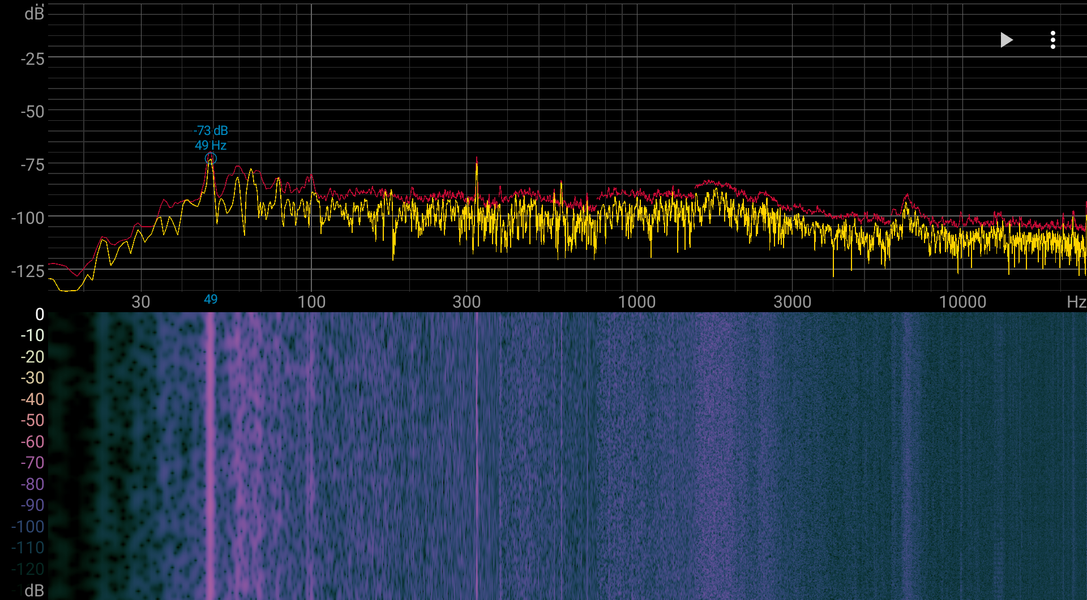The width and height of the screenshot is (1087, 600).
Task: Click the '300' frequency axis label
Action: 467,302
